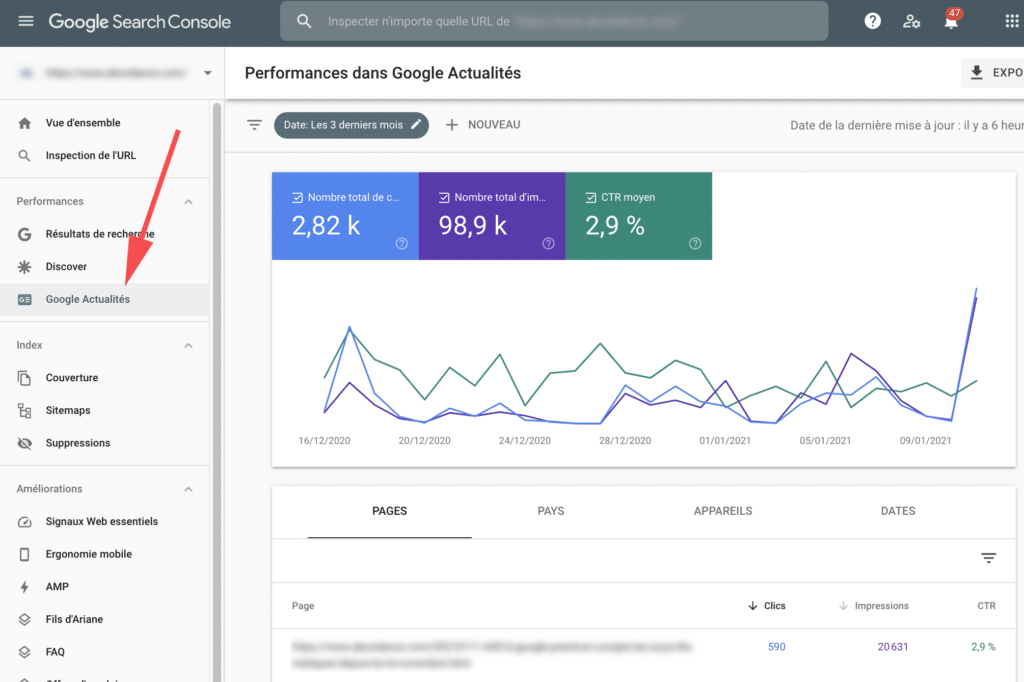
Task: Toggle the Nombre total d'impressions checkbox
Action: click(x=444, y=198)
